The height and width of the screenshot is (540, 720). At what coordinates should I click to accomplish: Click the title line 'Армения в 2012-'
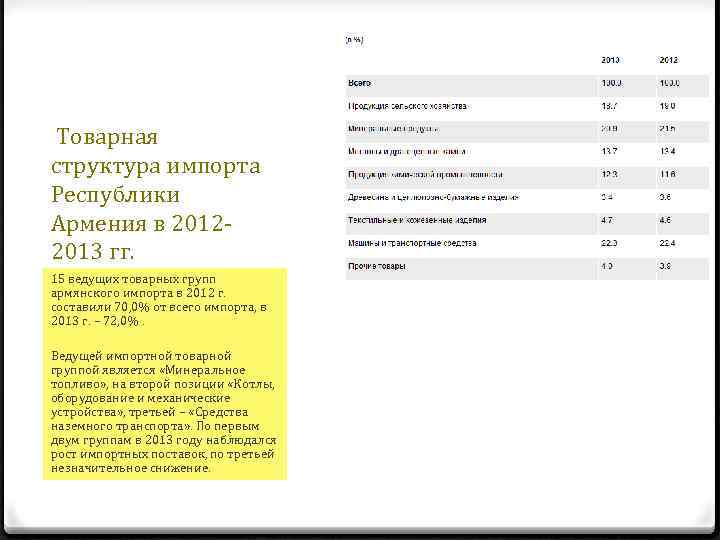click(x=141, y=223)
